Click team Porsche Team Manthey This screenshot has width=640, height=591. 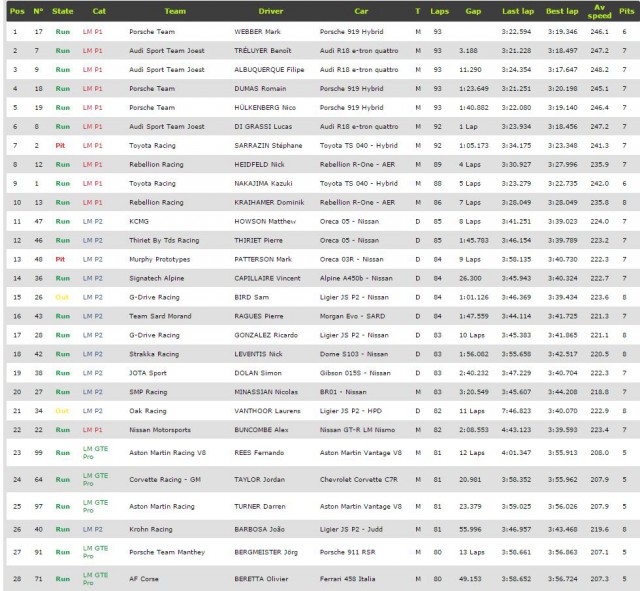pos(167,552)
